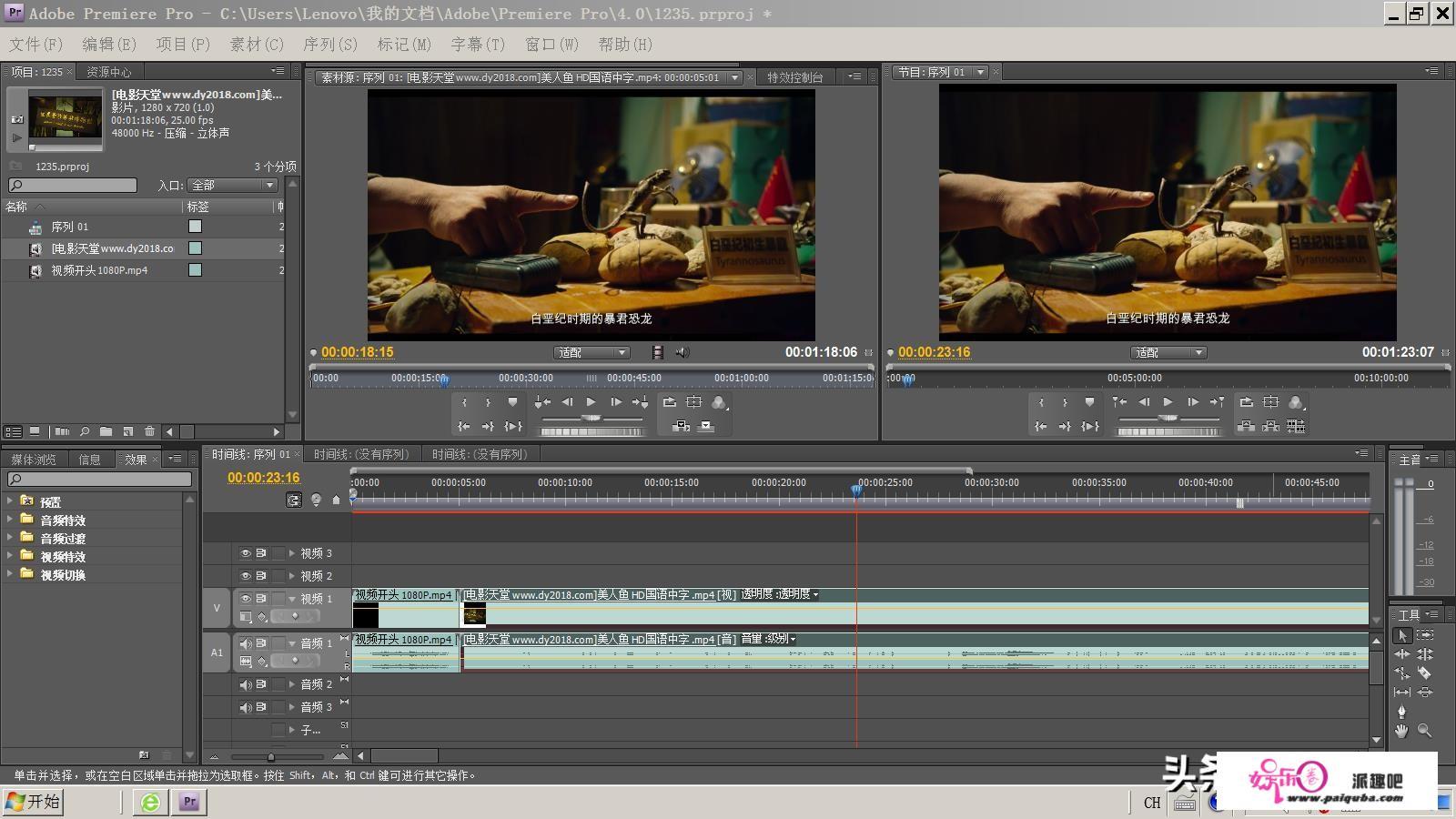Image resolution: width=1456 pixels, height=819 pixels.
Task: Open 序列(S) menu
Action: point(330,44)
